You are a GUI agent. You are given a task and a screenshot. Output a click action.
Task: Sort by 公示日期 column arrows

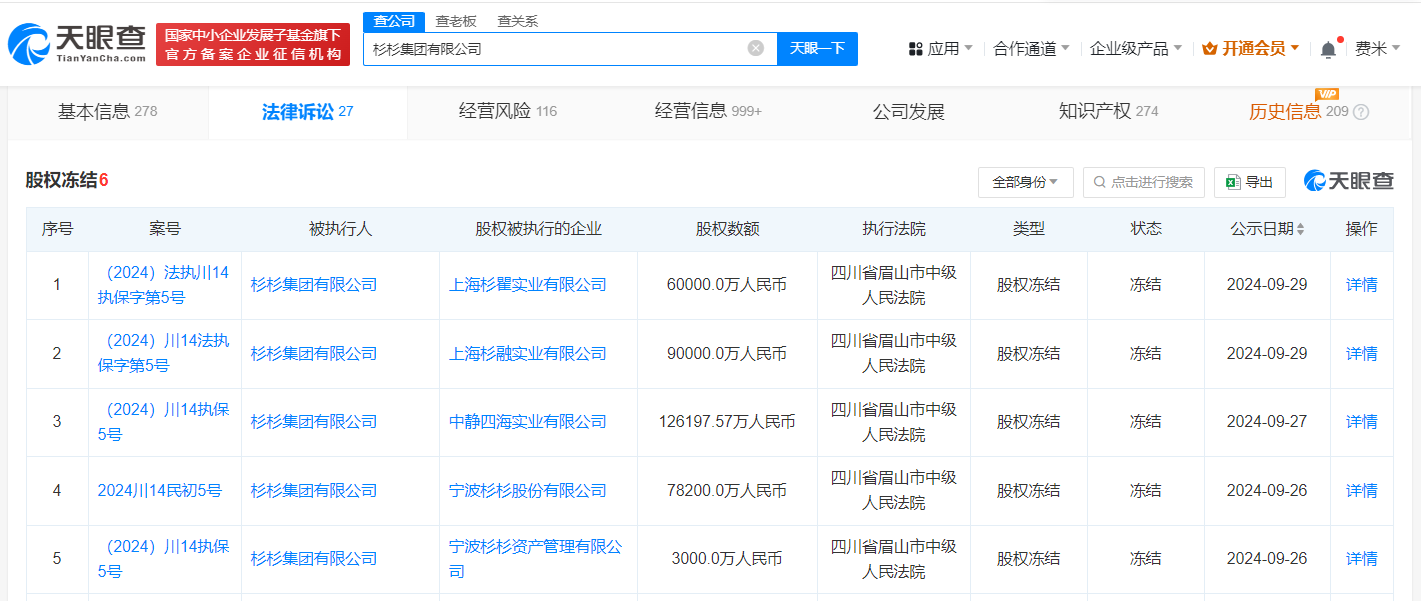(1300, 229)
